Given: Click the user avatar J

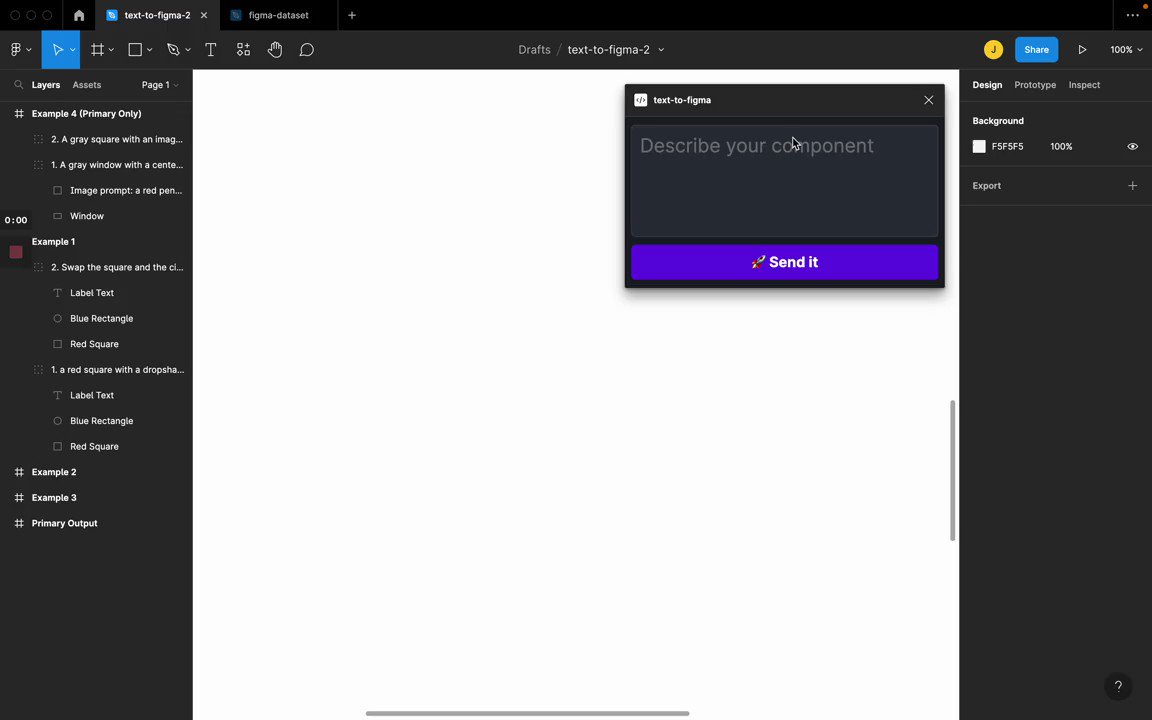Looking at the screenshot, I should point(993,49).
